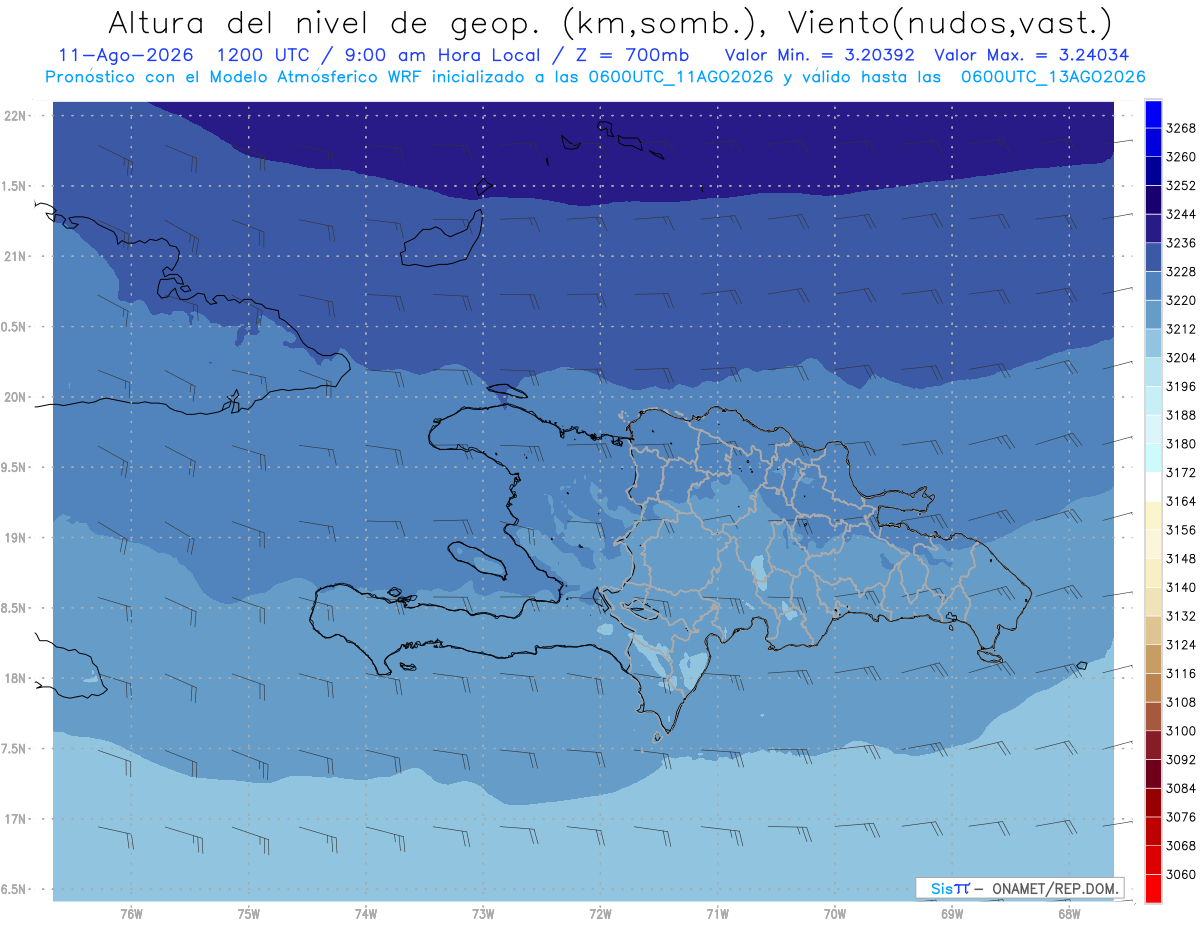Click the latitude label 19N
The image size is (1200, 927).
[x=16, y=538]
